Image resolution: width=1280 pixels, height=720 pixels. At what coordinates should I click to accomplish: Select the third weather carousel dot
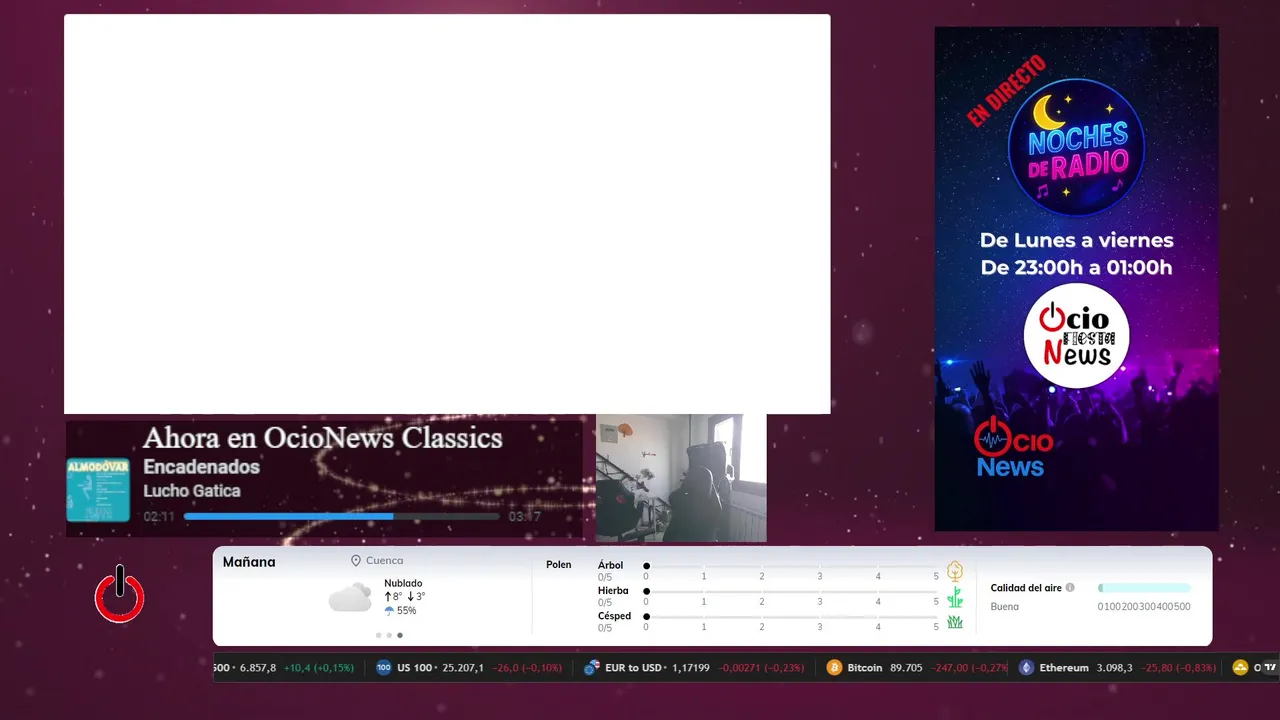(x=400, y=635)
